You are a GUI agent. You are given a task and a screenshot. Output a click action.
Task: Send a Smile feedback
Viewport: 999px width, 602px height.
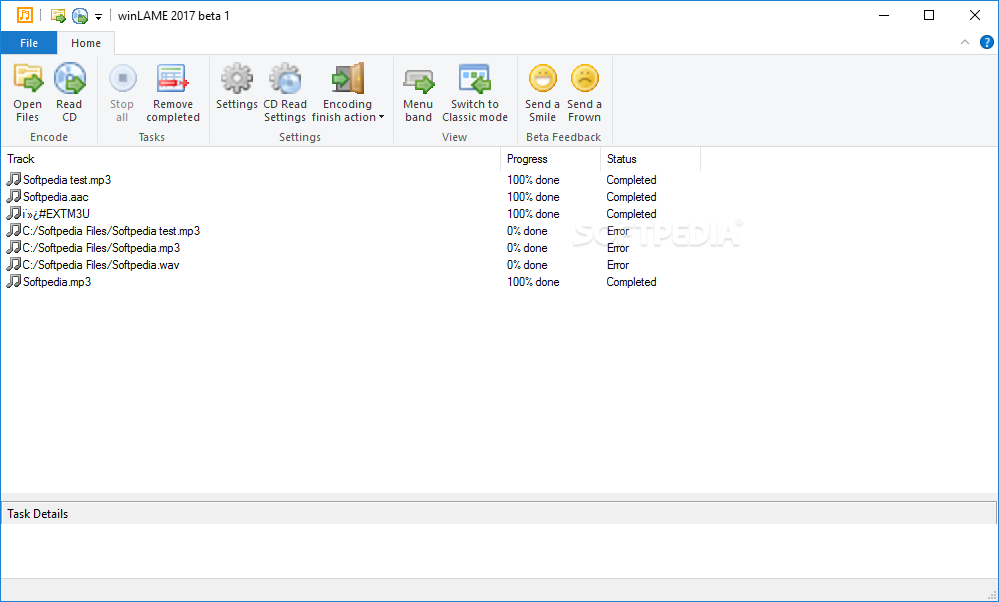point(543,93)
